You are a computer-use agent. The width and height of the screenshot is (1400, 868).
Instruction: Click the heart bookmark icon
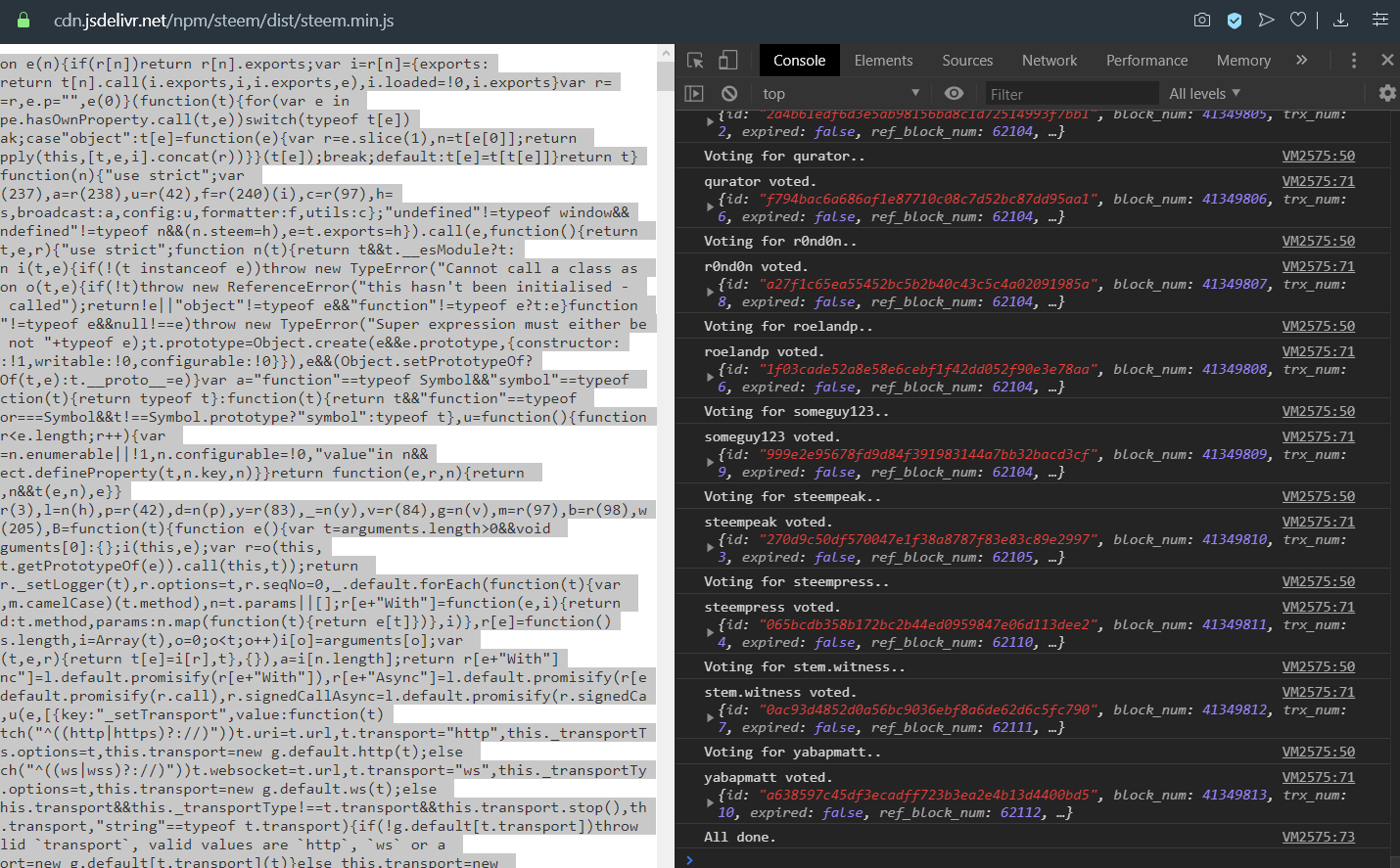[x=1298, y=20]
